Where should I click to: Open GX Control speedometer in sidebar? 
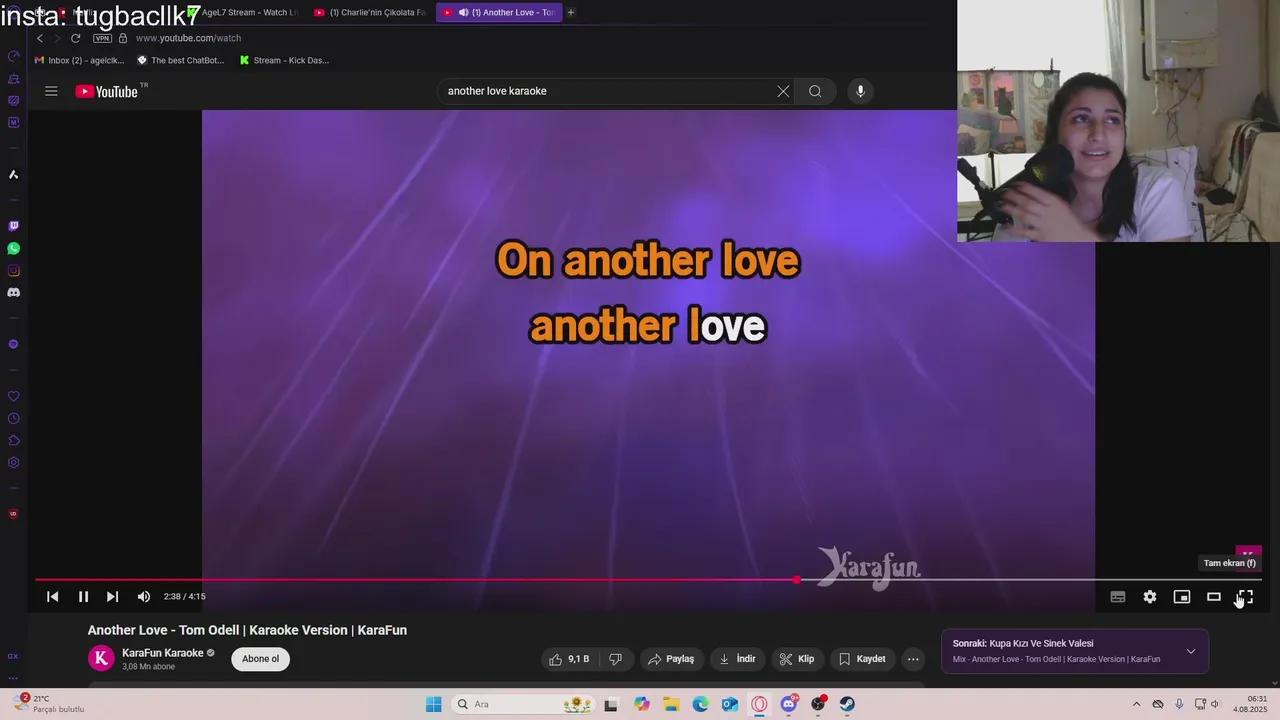click(14, 56)
